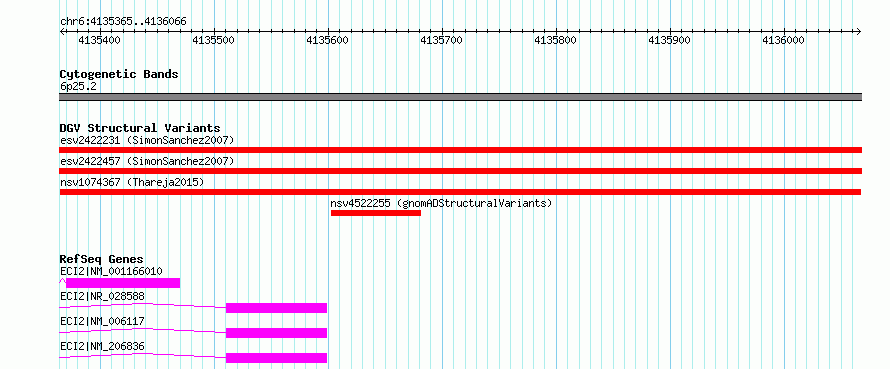Image resolution: width=890 pixels, height=369 pixels.
Task: Click the esv2422231 structural variant bar
Action: [460, 150]
